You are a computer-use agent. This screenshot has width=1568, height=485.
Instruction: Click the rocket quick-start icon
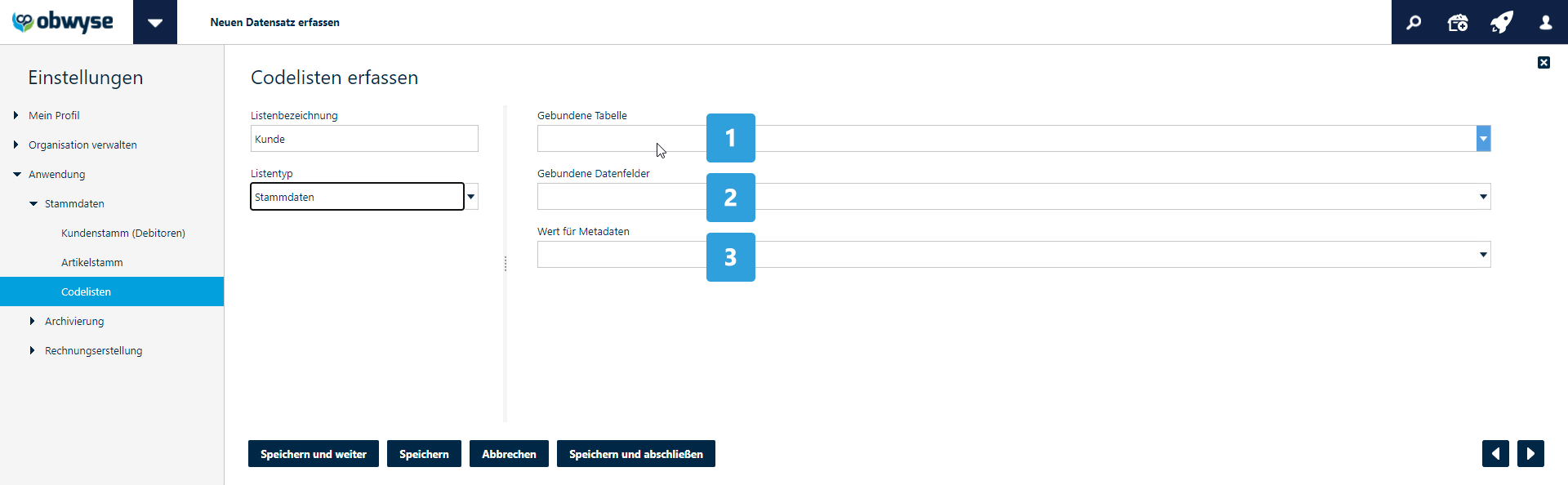click(x=1502, y=22)
